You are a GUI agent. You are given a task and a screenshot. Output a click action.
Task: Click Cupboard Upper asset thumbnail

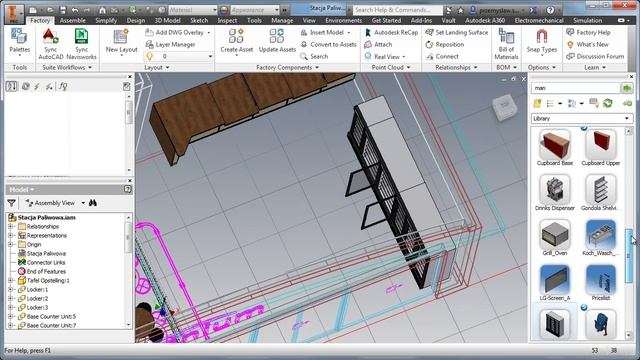600,144
